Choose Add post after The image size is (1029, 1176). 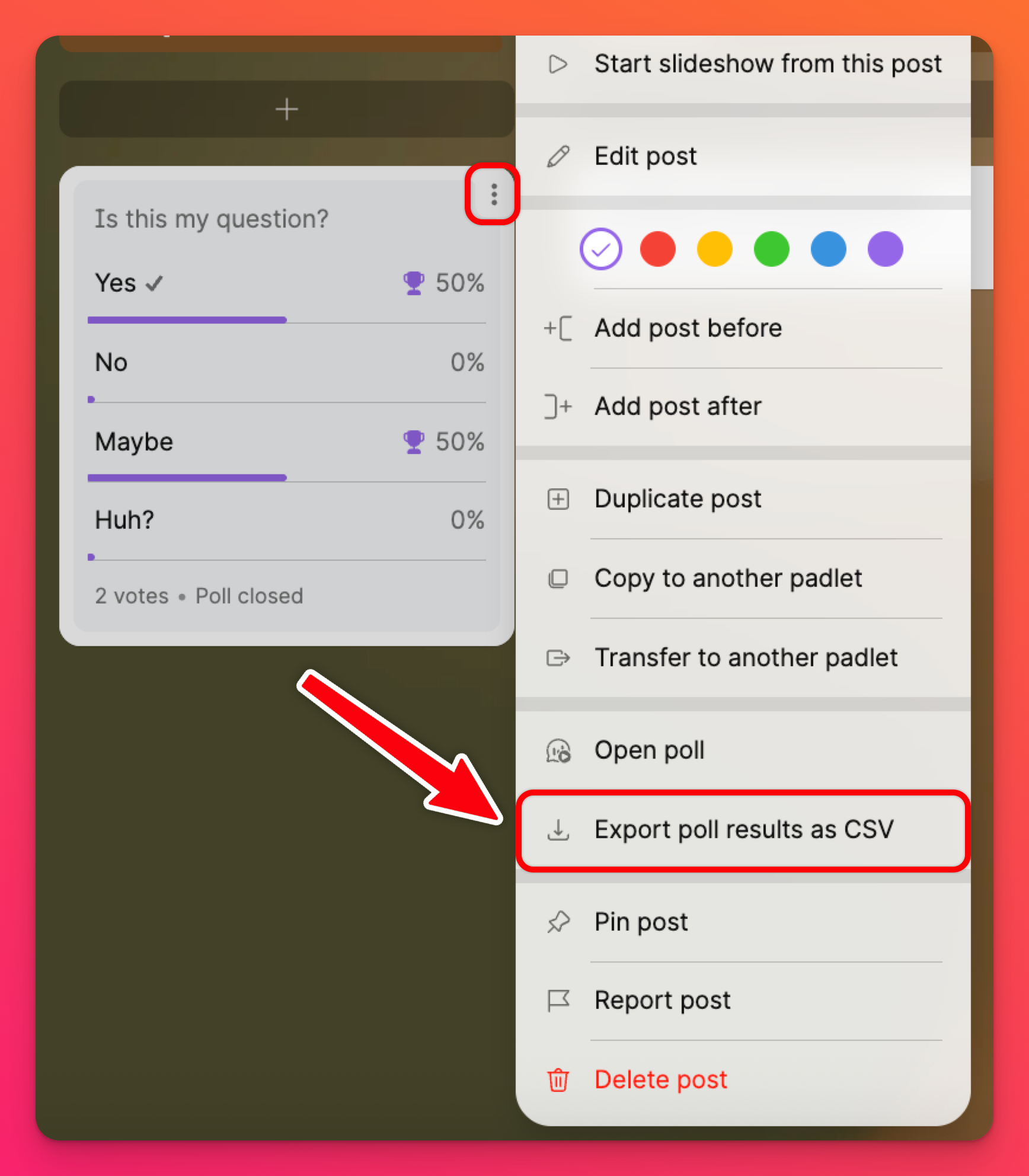pos(743,407)
